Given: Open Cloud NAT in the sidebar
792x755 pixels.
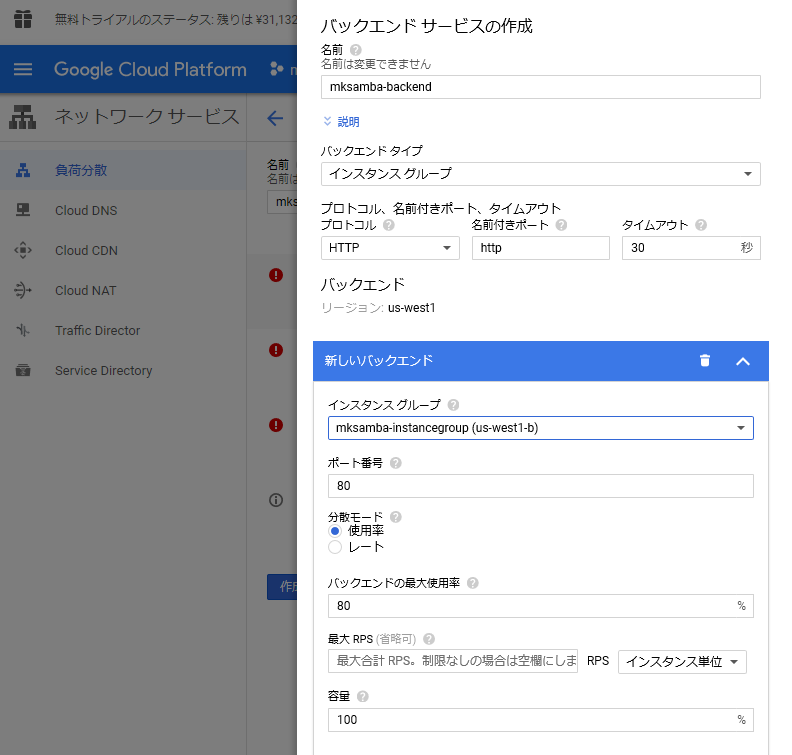Looking at the screenshot, I should (x=85, y=291).
